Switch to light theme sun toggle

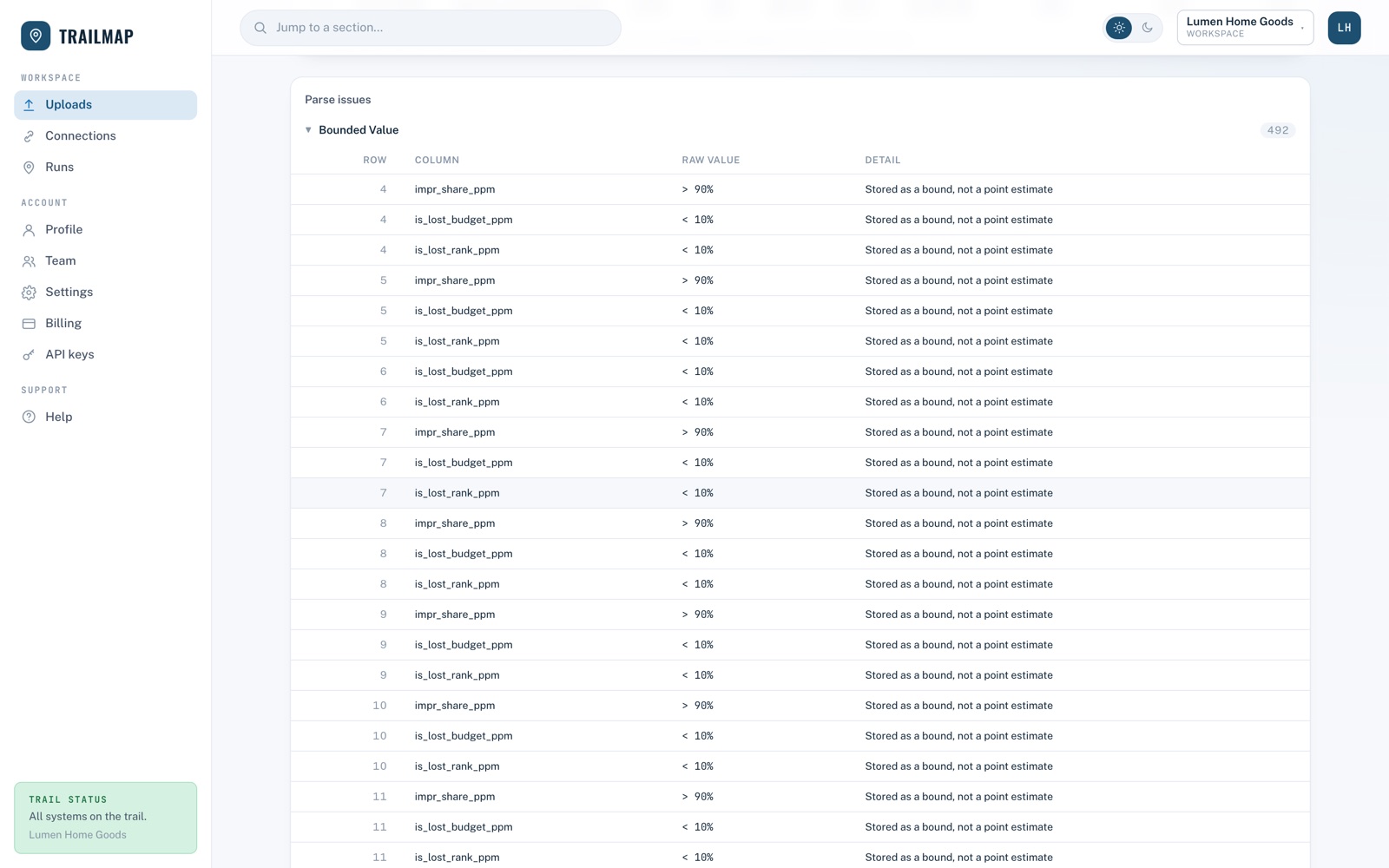pyautogui.click(x=1119, y=28)
